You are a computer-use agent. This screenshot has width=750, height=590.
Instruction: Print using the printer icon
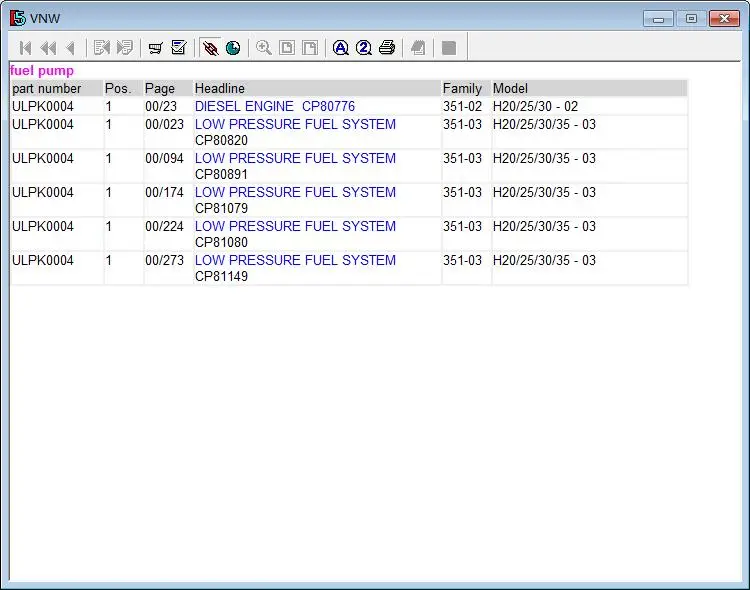[x=387, y=48]
